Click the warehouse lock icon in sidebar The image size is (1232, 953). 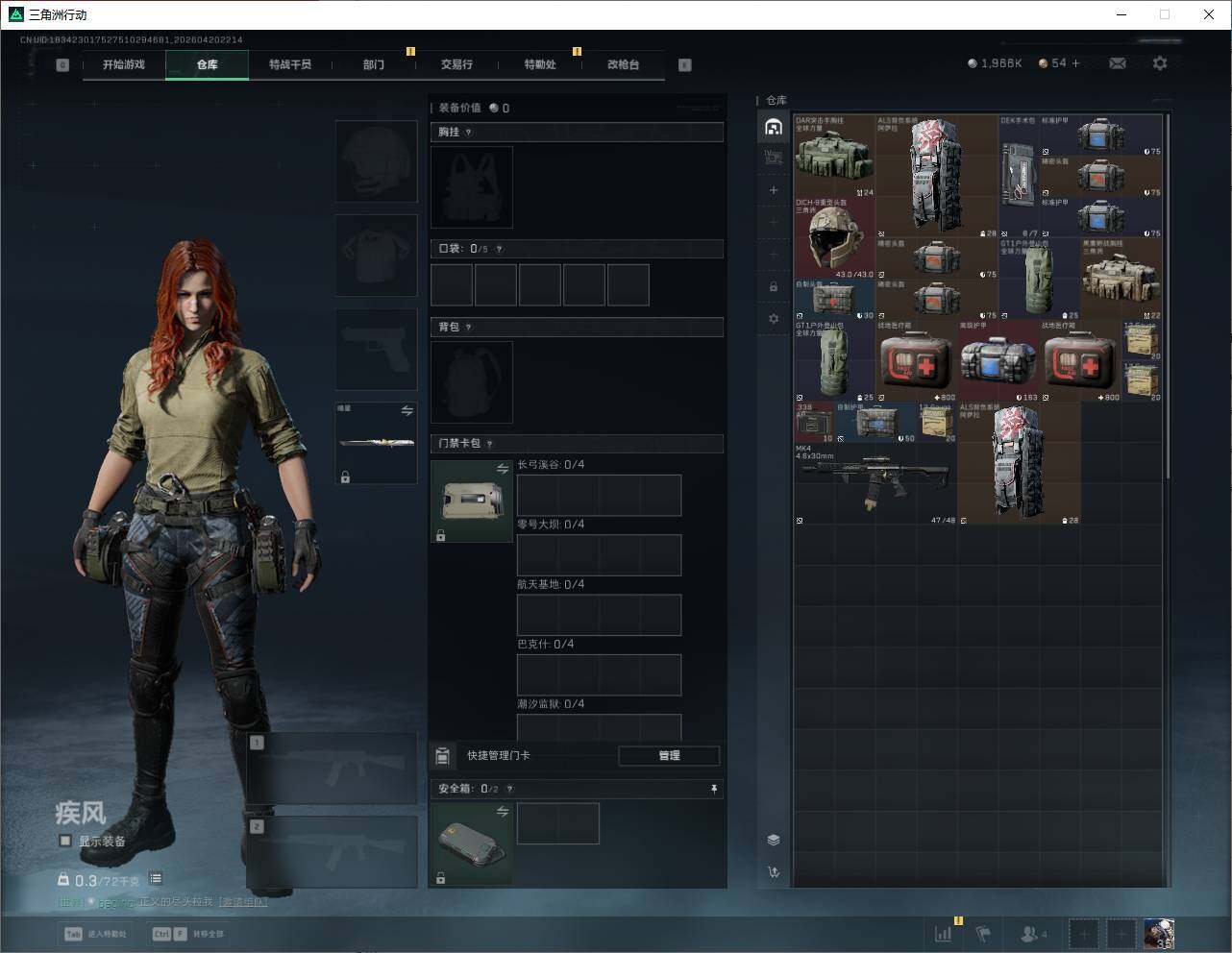(x=774, y=286)
